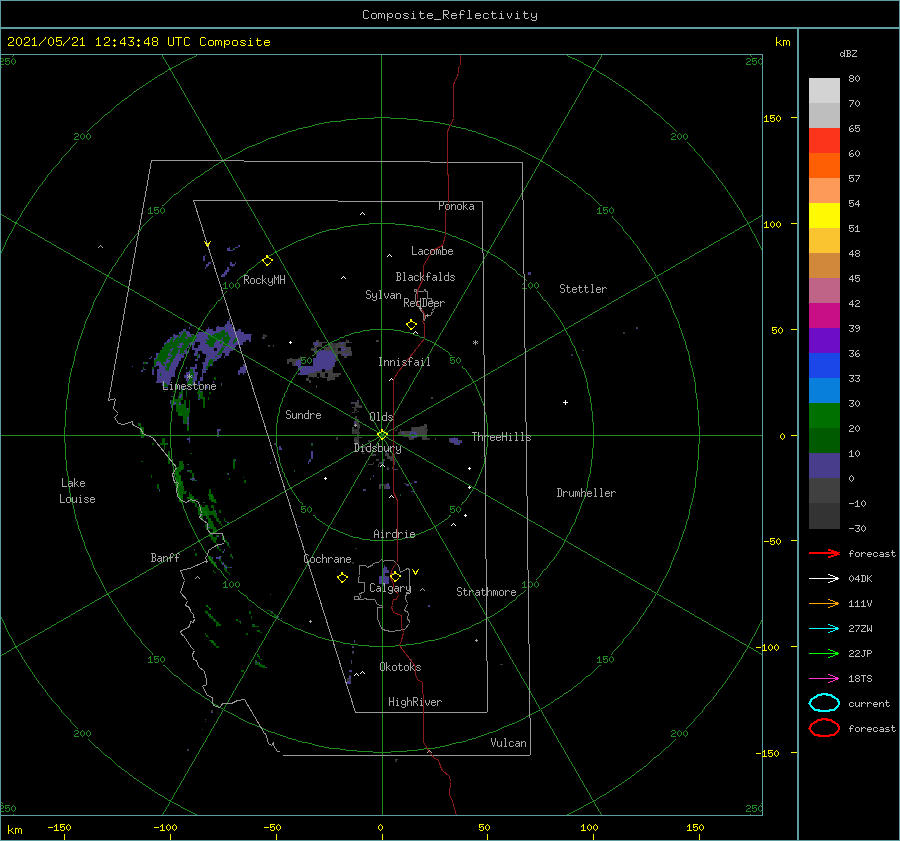
Task: Select the blue 36 dBZ swatch
Action: [x=824, y=365]
